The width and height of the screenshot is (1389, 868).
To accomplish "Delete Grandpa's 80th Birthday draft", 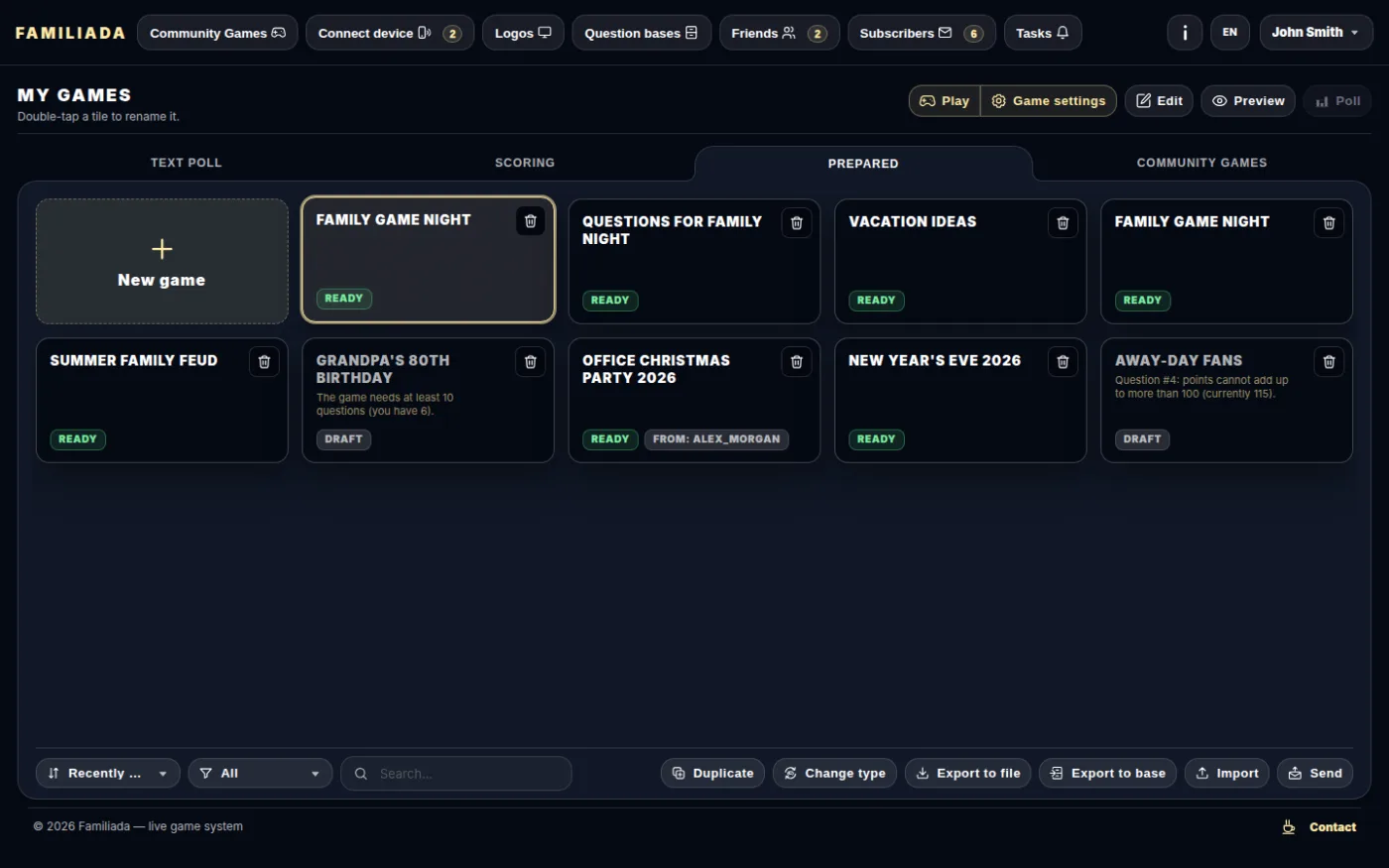I will (x=531, y=362).
